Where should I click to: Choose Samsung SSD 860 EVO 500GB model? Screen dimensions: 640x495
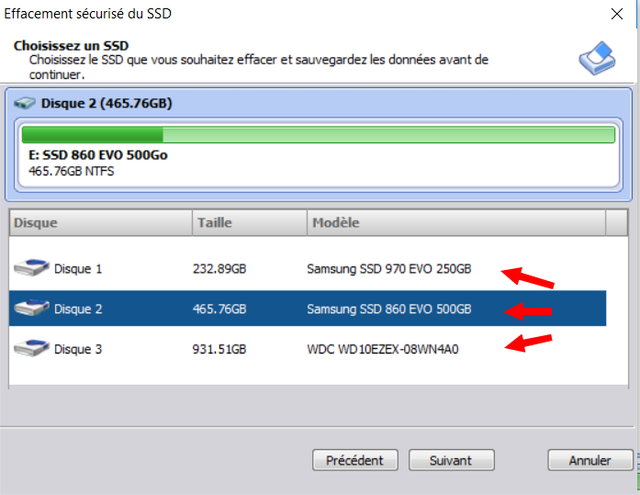tap(389, 309)
